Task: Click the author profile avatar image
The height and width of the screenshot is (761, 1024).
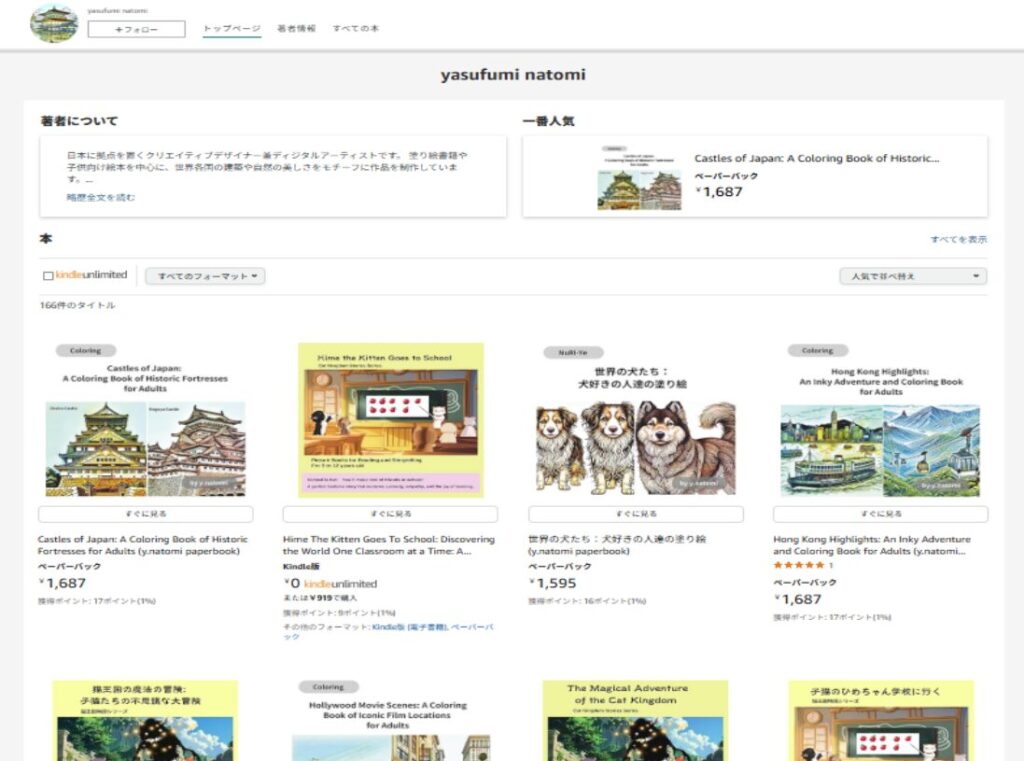Action: [x=54, y=24]
